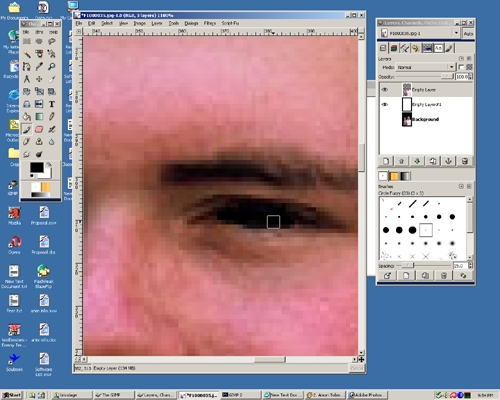Click the Auto button in Layers dialog
The image size is (500, 400).
pos(468,34)
